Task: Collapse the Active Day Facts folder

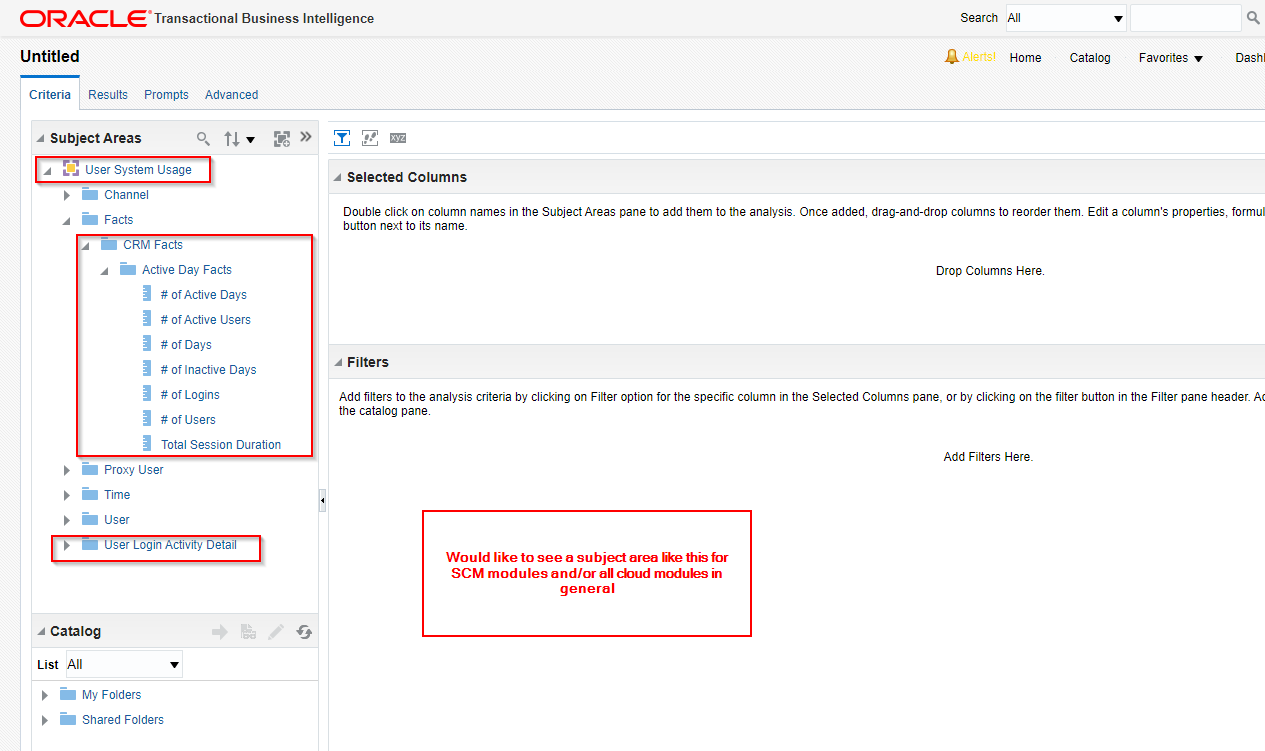Action: (x=105, y=271)
